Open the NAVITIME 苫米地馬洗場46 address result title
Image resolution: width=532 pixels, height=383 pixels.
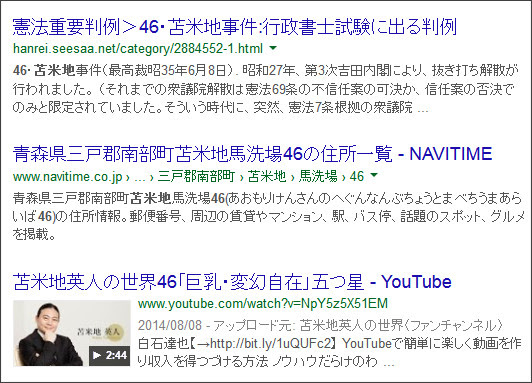[x=252, y=154]
